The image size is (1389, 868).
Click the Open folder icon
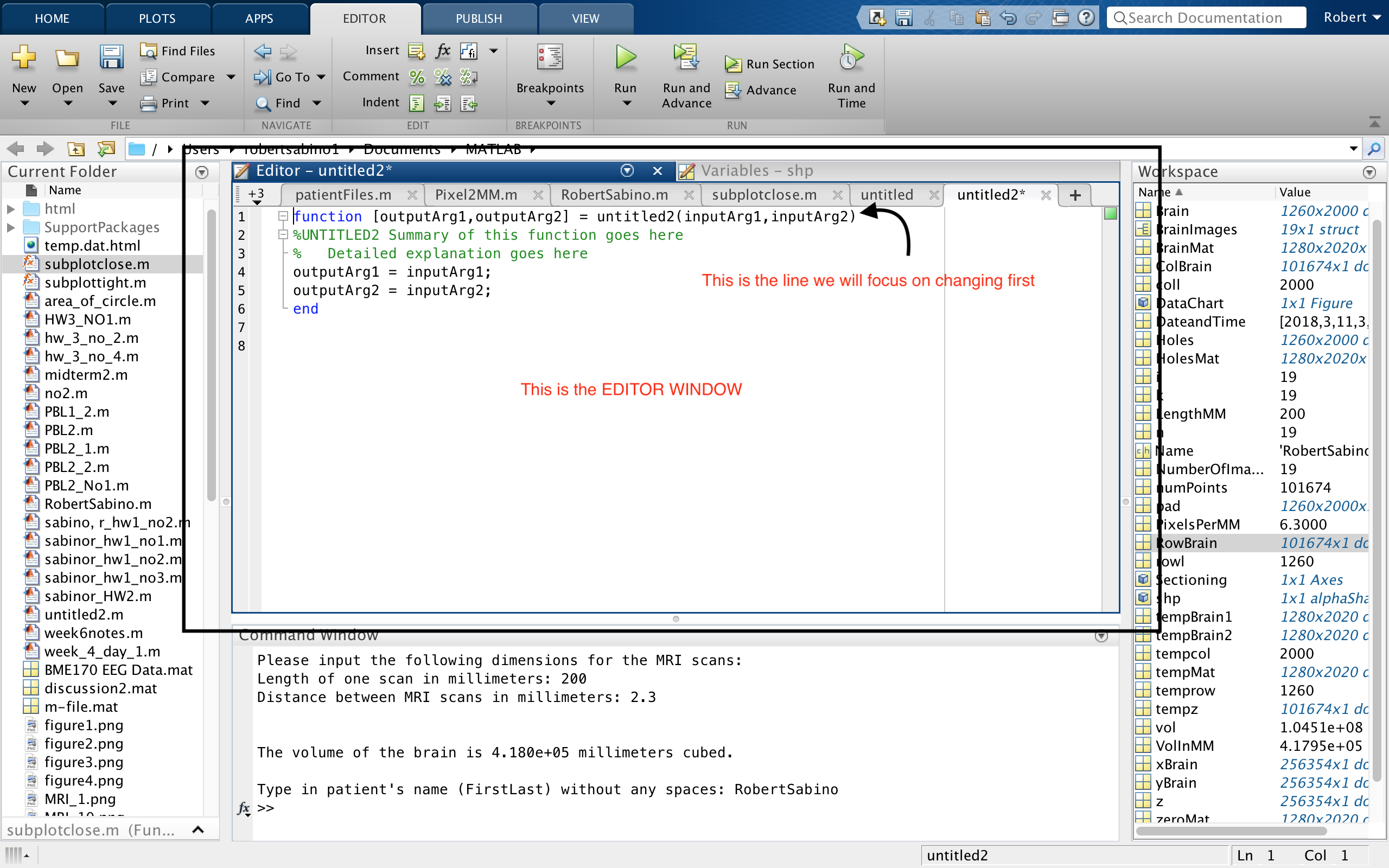tap(67, 58)
